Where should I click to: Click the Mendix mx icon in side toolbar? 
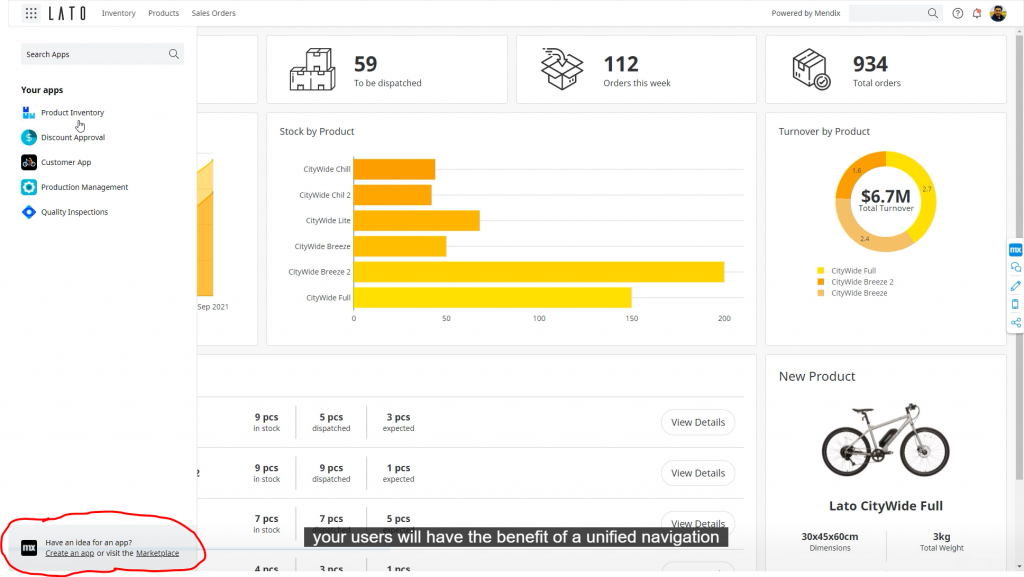pyautogui.click(x=1015, y=249)
